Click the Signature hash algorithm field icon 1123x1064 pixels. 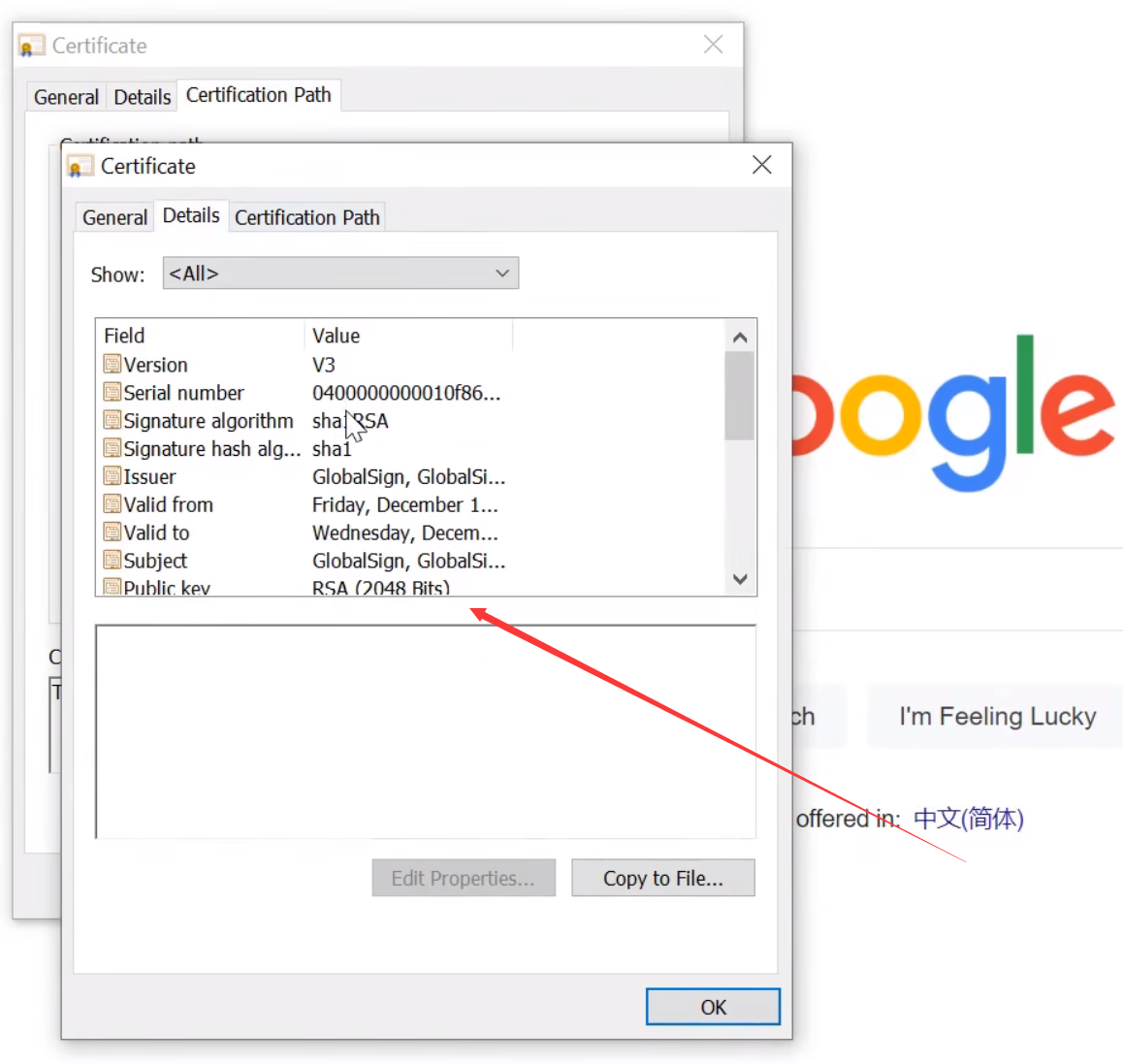point(112,448)
